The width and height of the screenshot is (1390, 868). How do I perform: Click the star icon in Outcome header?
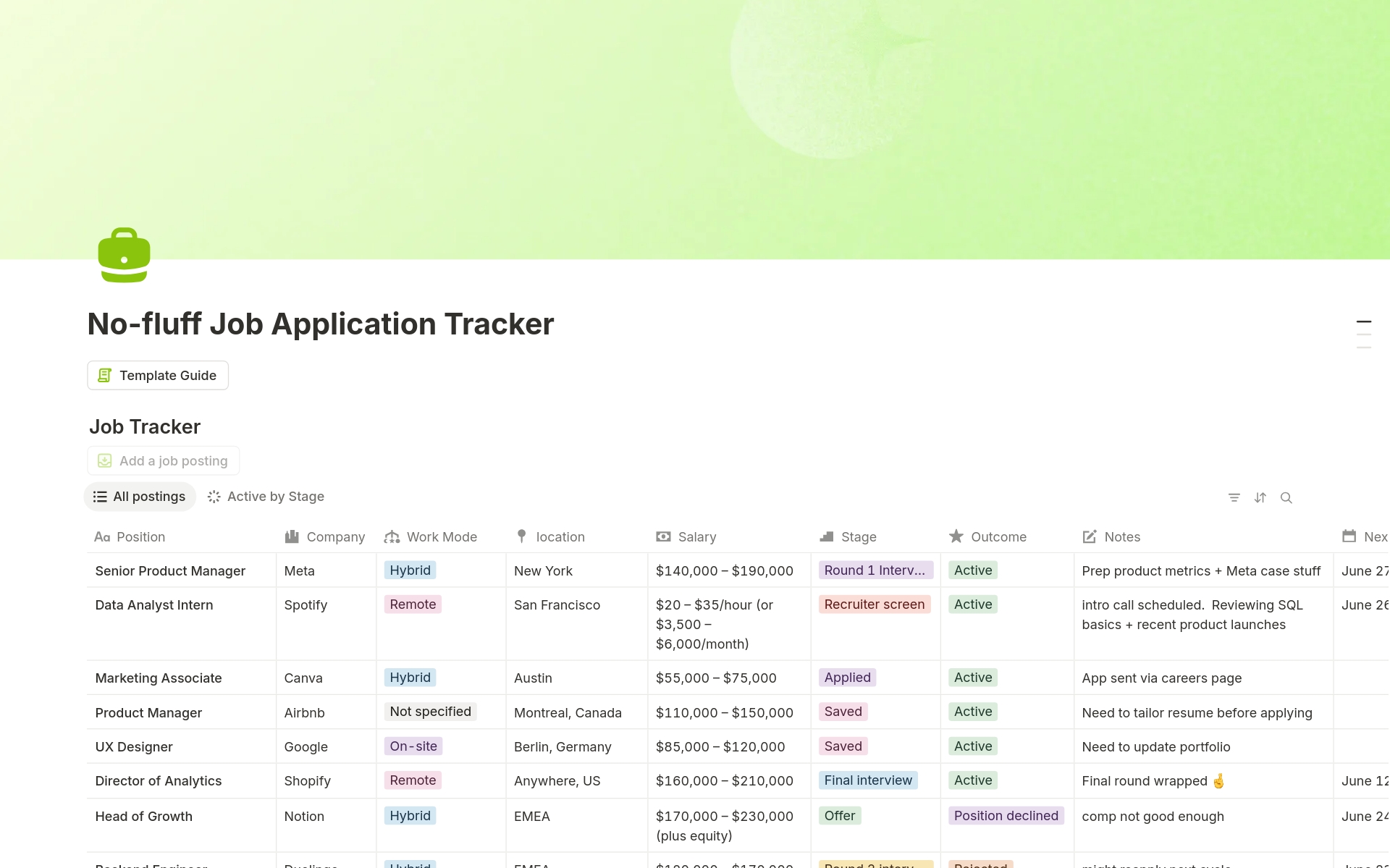click(x=956, y=536)
